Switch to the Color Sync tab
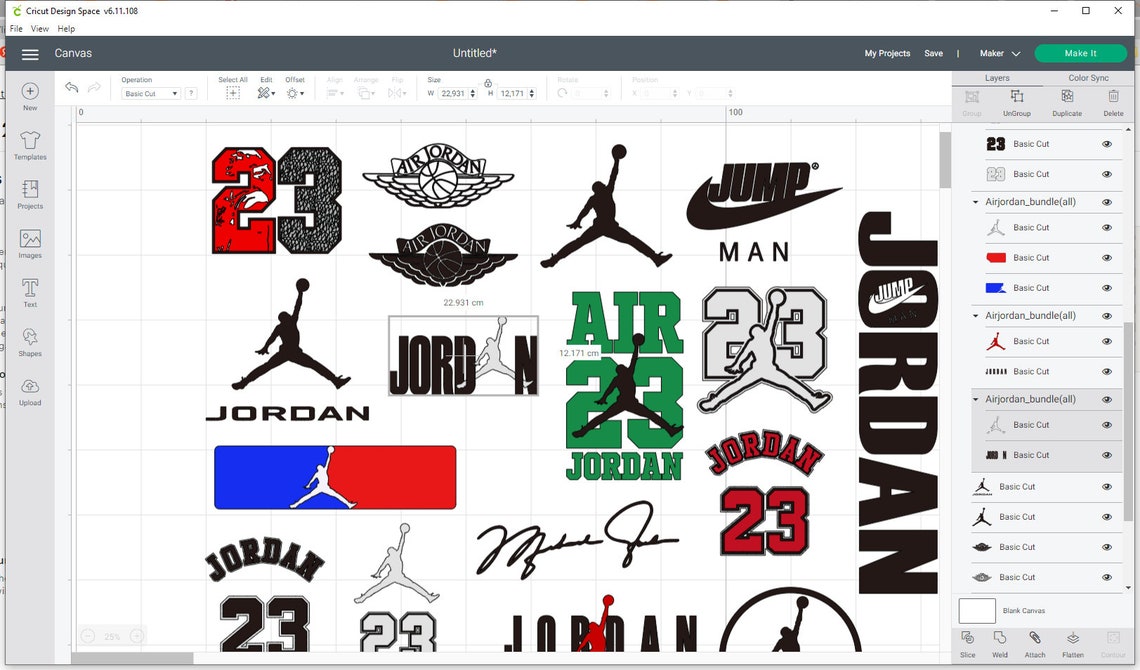 click(1088, 78)
